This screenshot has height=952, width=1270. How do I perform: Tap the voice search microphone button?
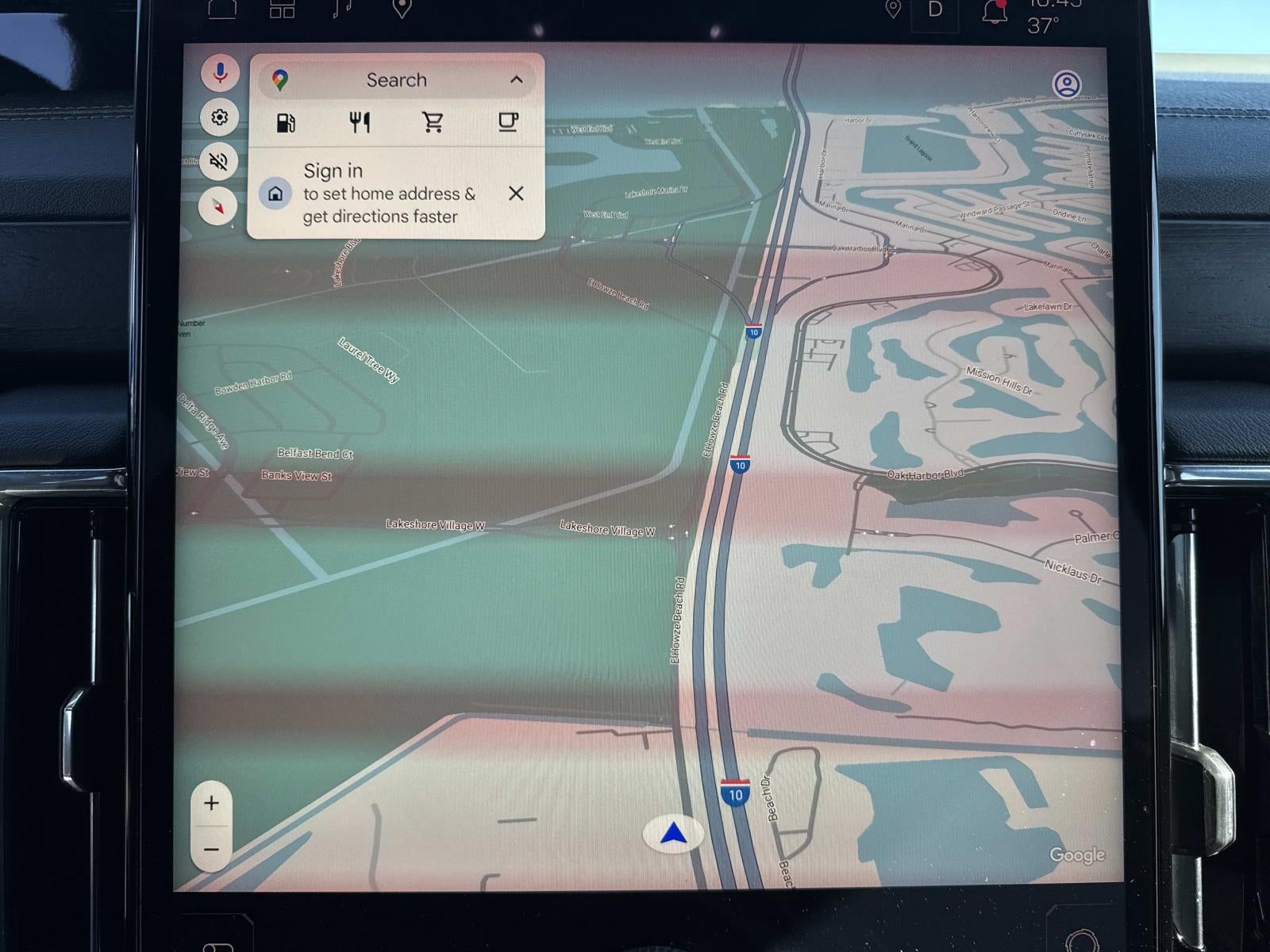pyautogui.click(x=220, y=73)
